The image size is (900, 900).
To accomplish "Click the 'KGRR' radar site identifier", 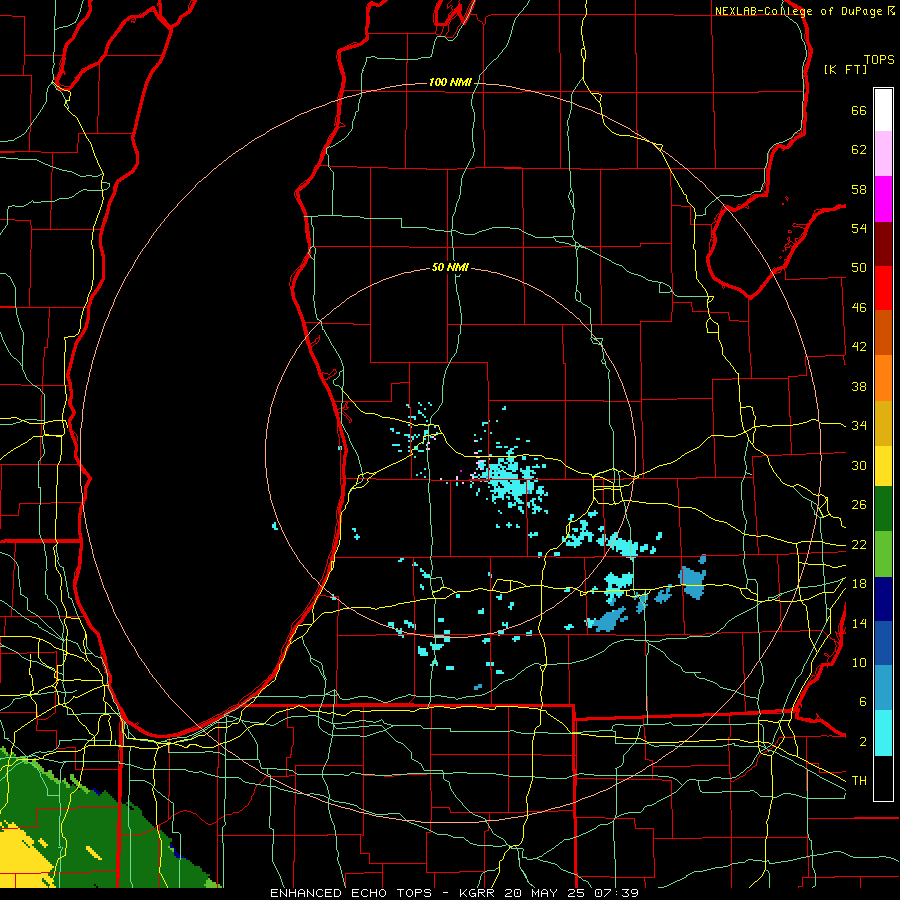I will pyautogui.click(x=476, y=893).
